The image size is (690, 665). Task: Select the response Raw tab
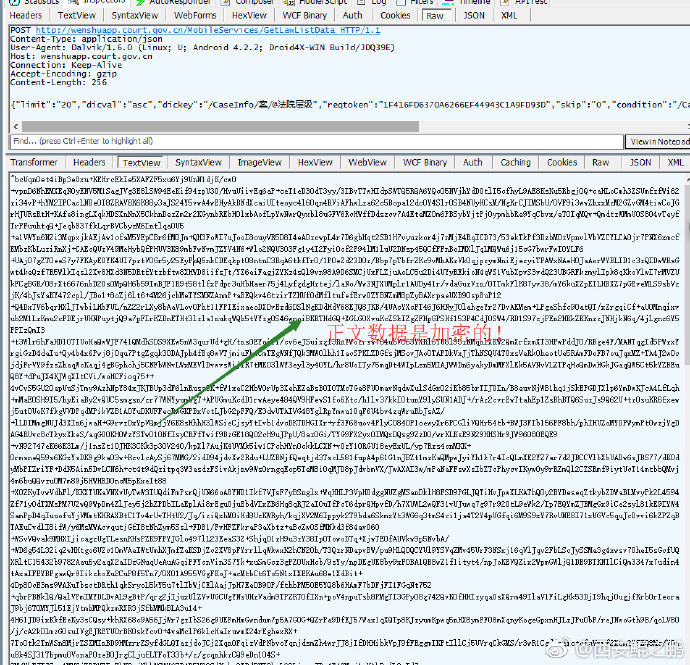click(601, 162)
